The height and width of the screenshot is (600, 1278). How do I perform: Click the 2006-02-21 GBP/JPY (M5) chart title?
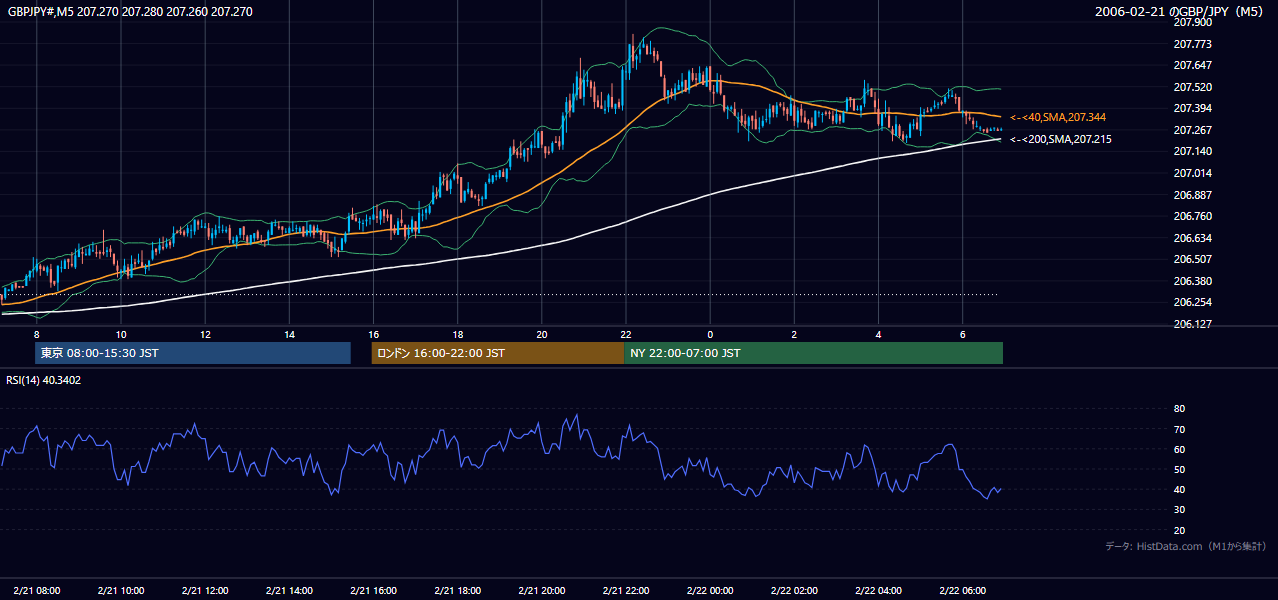click(1181, 12)
